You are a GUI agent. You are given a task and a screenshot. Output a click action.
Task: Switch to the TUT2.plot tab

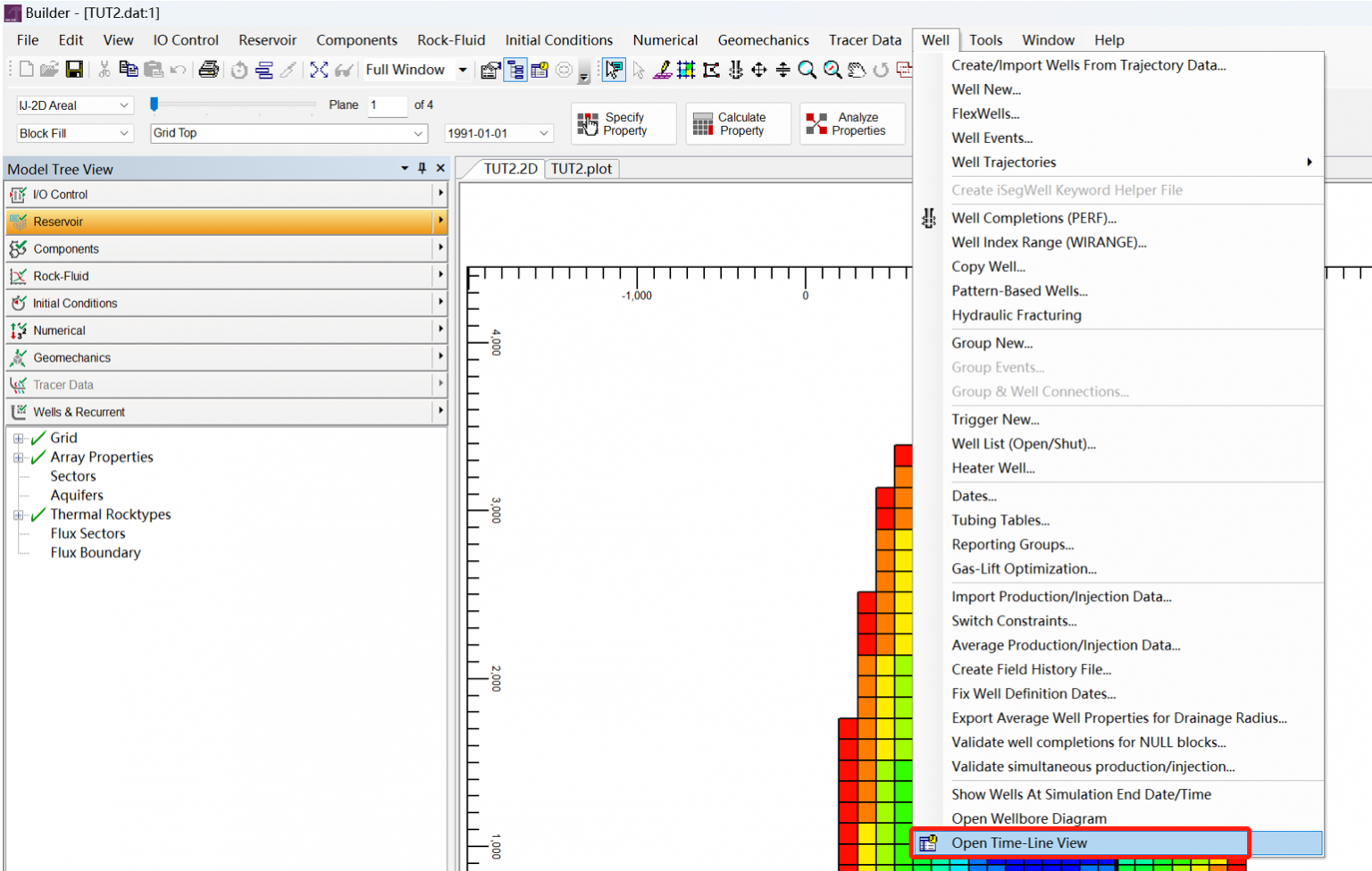coord(581,169)
